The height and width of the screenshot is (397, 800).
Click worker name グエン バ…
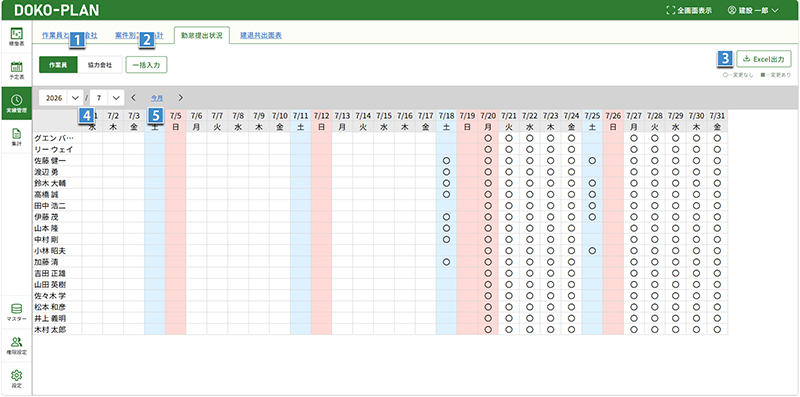pos(54,138)
